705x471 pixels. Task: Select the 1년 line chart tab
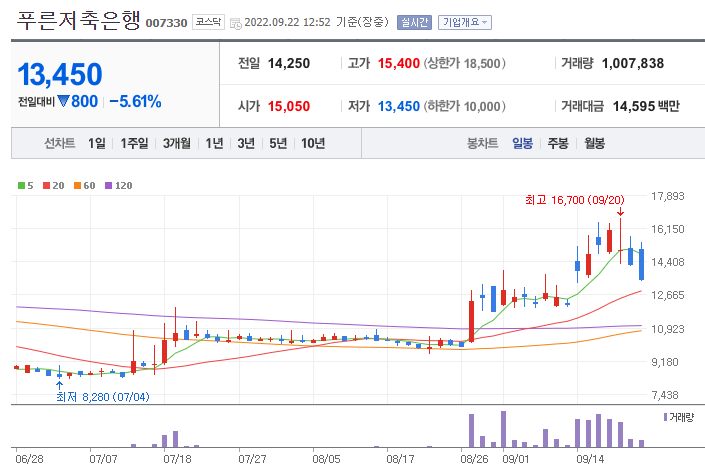[x=214, y=143]
